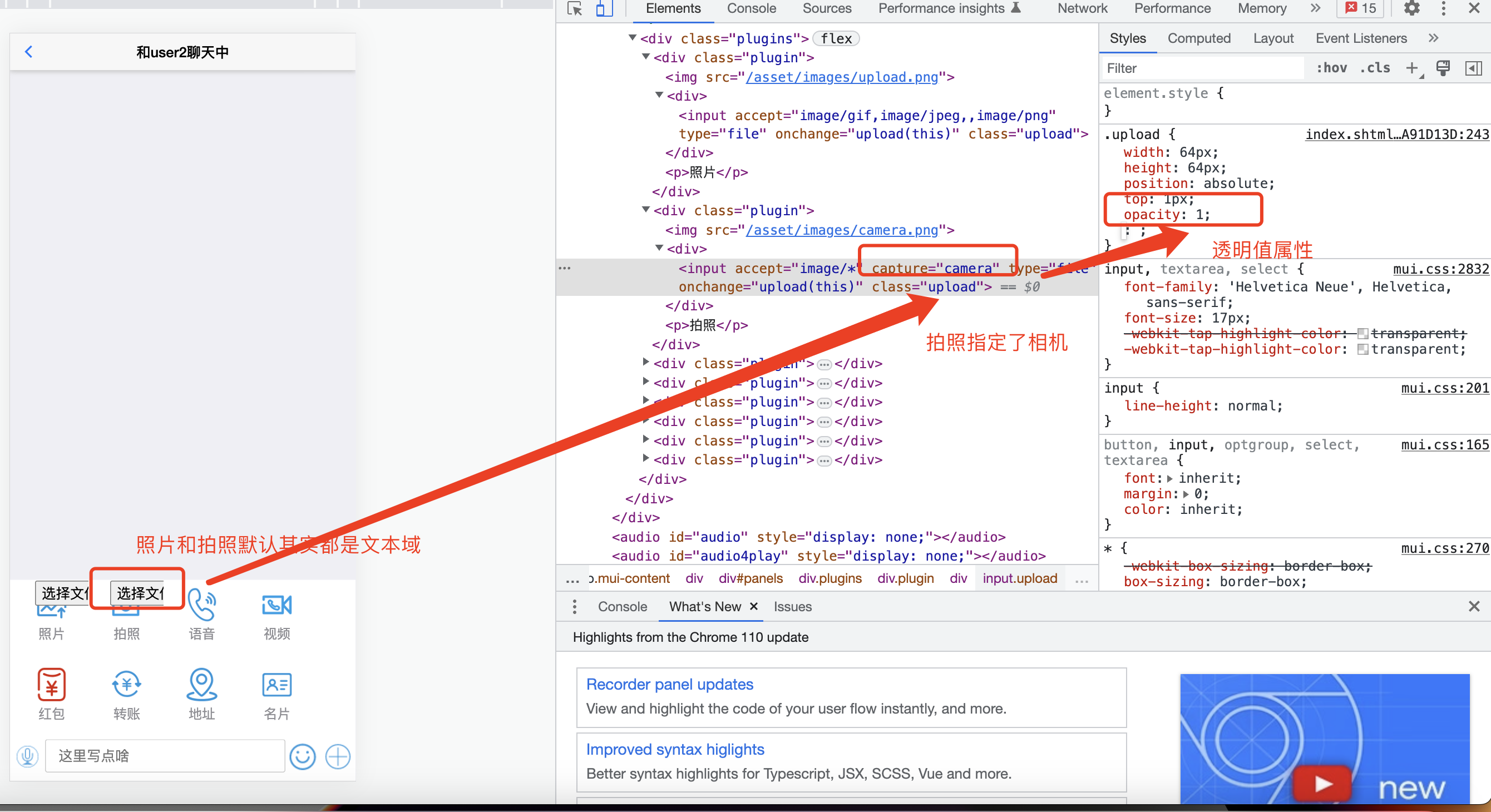Screen dimensions: 1491x812
Task: Switch to the Computed styles tab
Action: click(1199, 38)
